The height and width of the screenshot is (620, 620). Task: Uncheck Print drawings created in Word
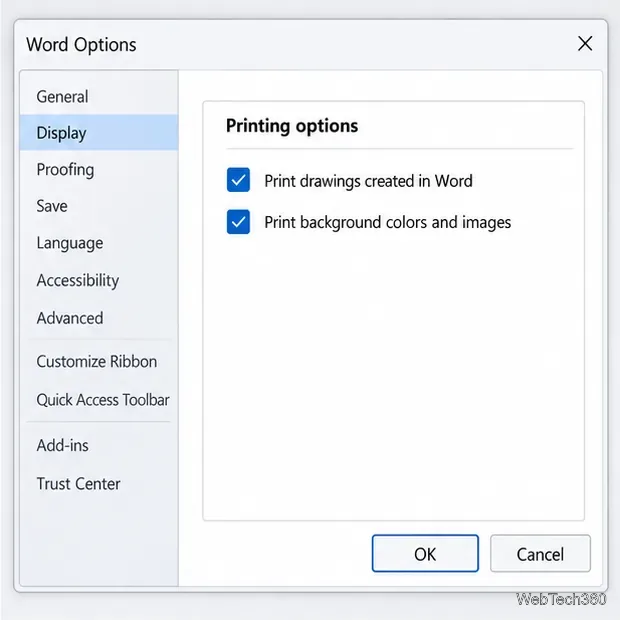238,180
